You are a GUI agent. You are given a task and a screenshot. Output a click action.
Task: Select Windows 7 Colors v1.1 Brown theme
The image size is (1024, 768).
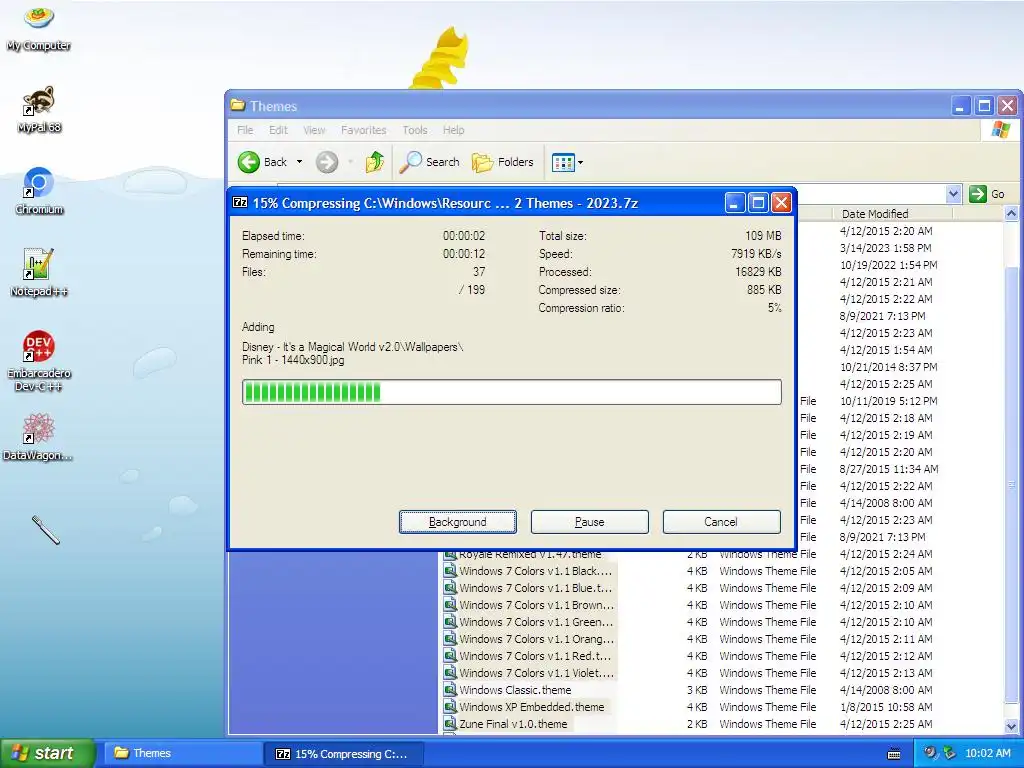(536, 605)
